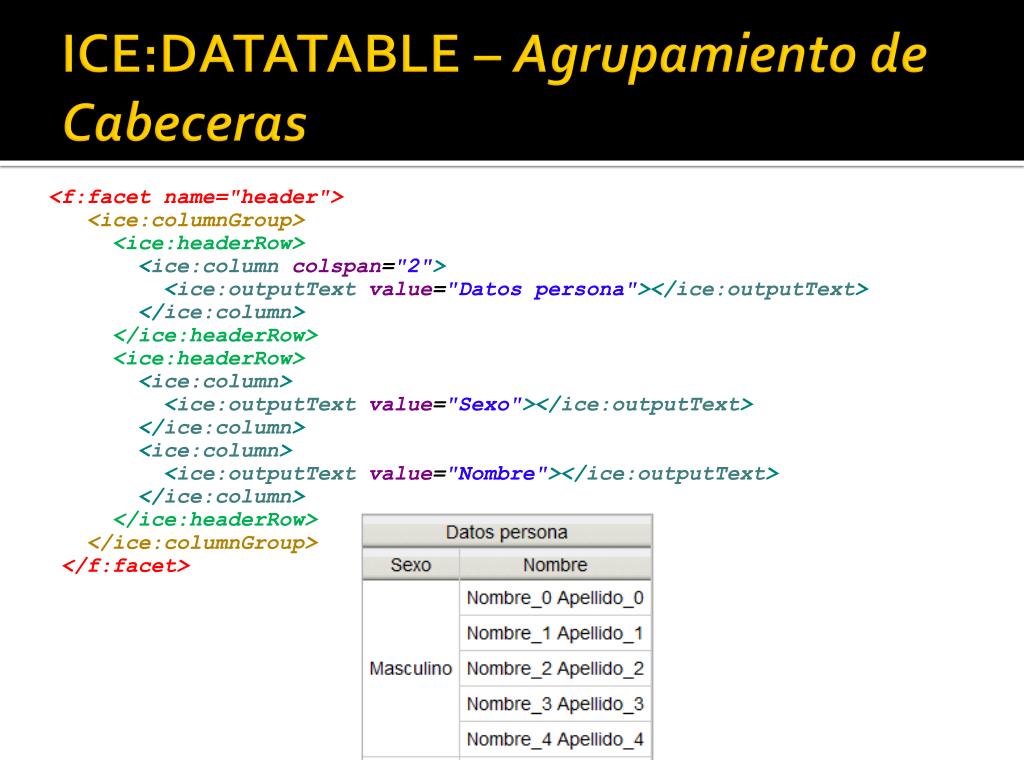
Task: Select the "Nombre_2 Apellido_2" row
Action: click(555, 668)
